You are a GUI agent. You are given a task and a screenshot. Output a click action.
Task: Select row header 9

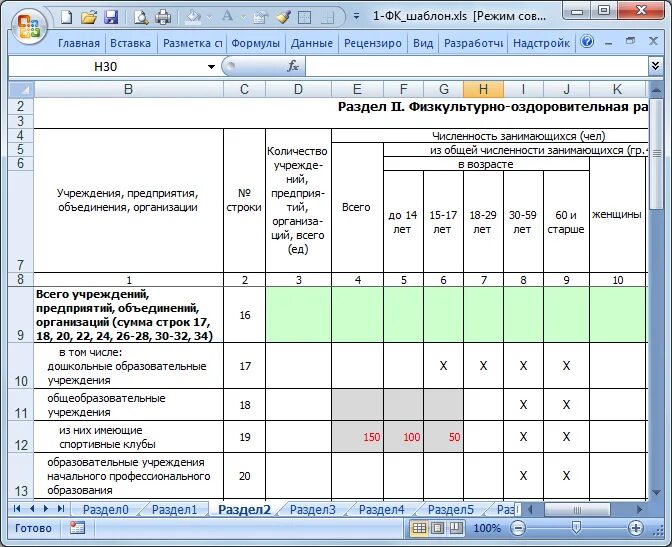(21, 314)
